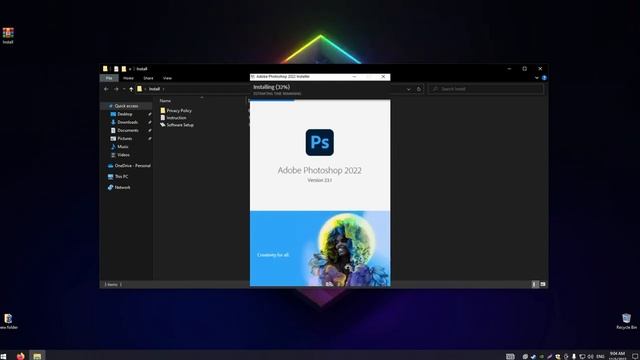Select Quick access in navigation pane
Viewport: 640px width, 360px height.
123,106
